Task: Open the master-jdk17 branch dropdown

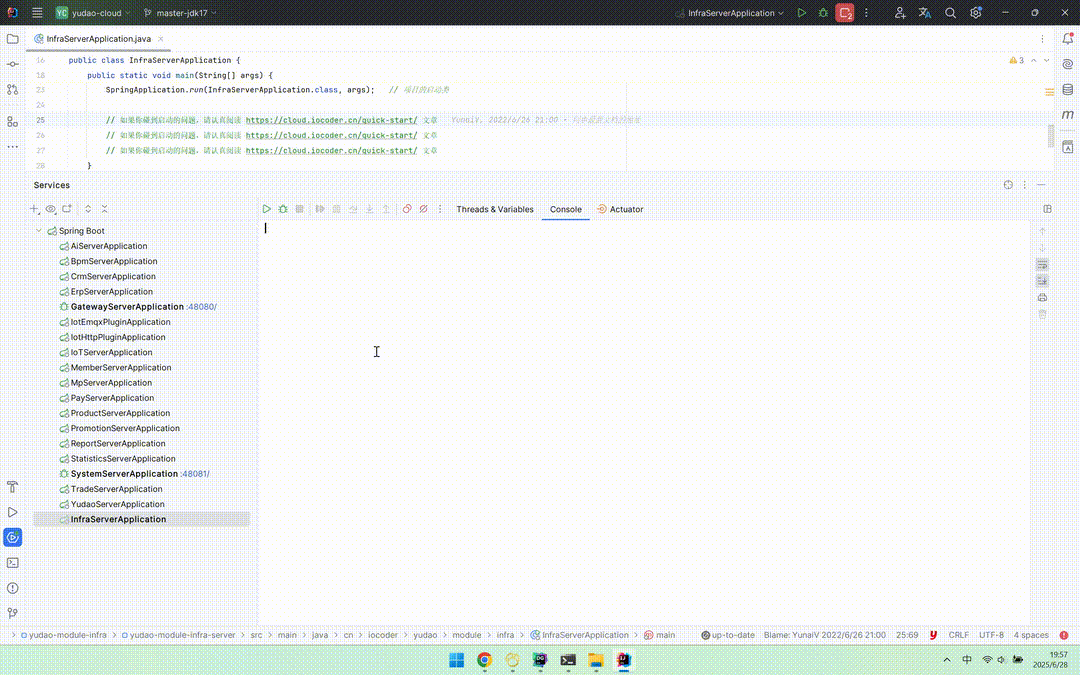Action: click(x=180, y=13)
